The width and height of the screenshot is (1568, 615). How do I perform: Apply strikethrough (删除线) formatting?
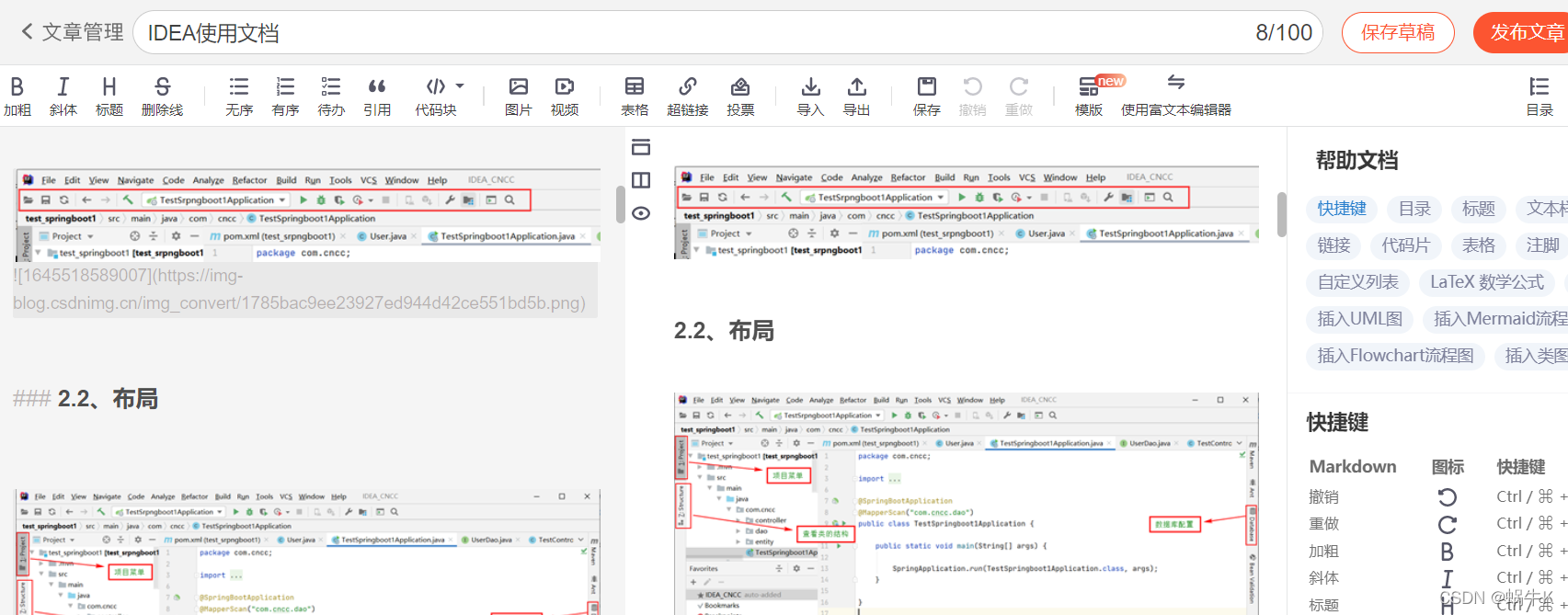coord(162,97)
